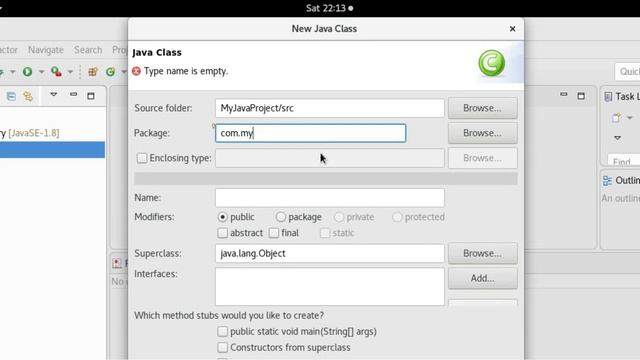
Task: Click the Task List panel icon
Action: (608, 96)
